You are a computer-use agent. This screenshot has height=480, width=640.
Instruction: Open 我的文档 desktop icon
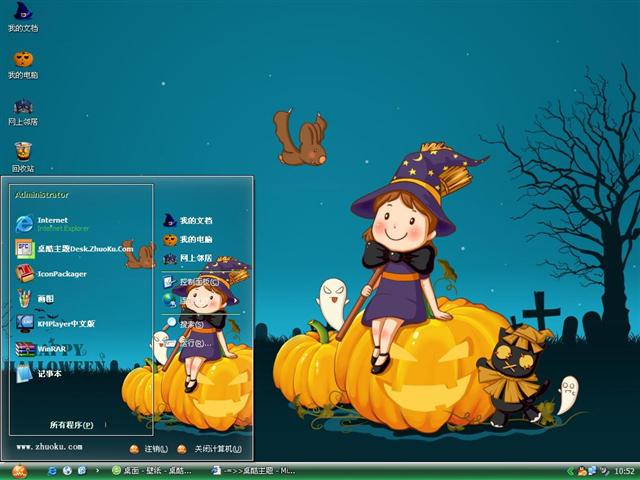(23, 16)
